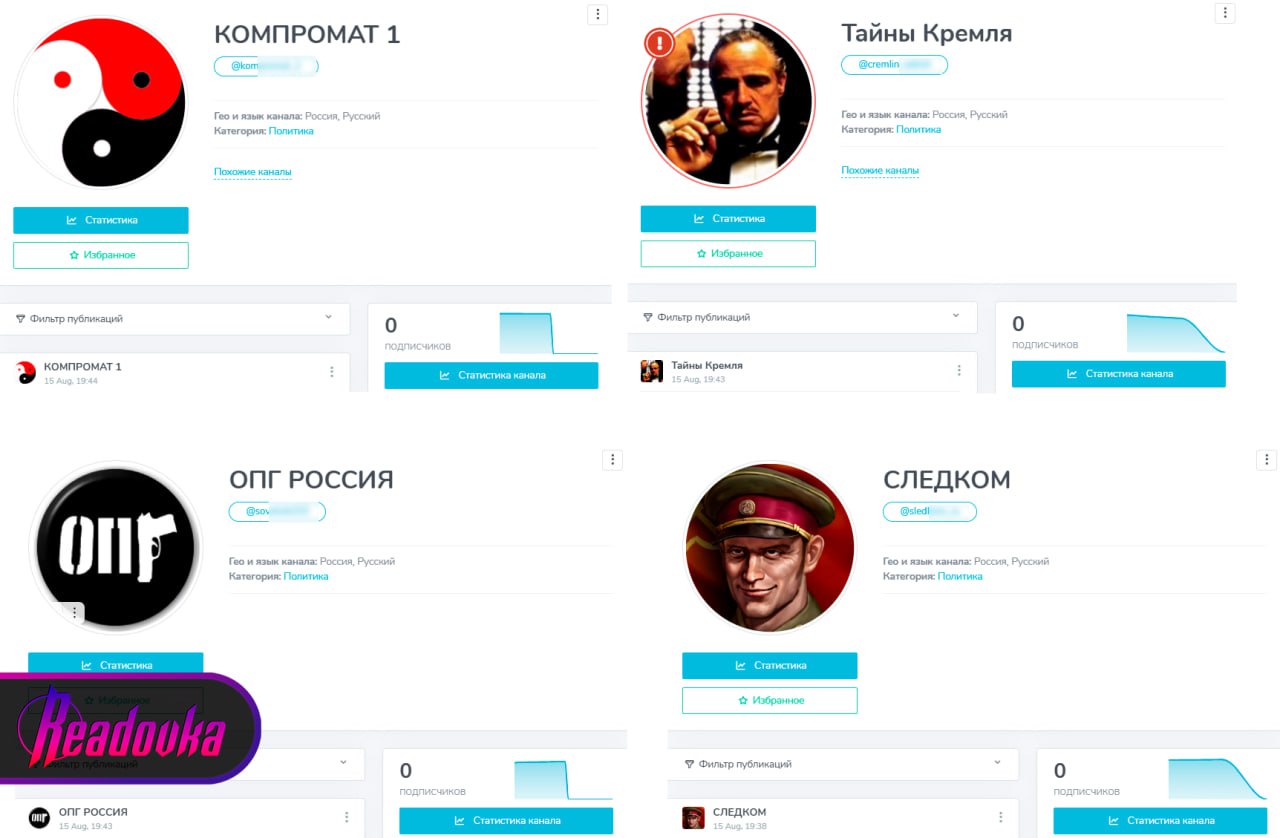The image size is (1280, 838).
Task: Expand Фильтр публикаций under КОМПРОМАТ 1
Action: point(175,319)
